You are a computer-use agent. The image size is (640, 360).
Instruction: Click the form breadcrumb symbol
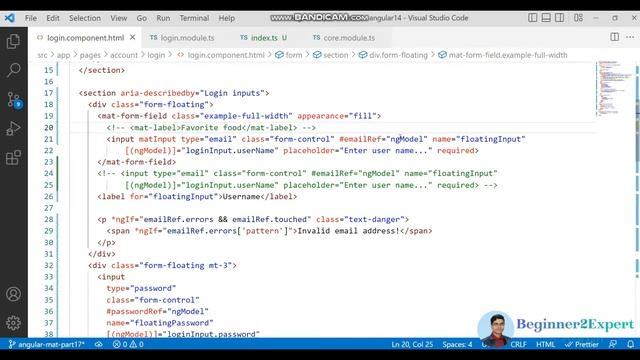289,55
